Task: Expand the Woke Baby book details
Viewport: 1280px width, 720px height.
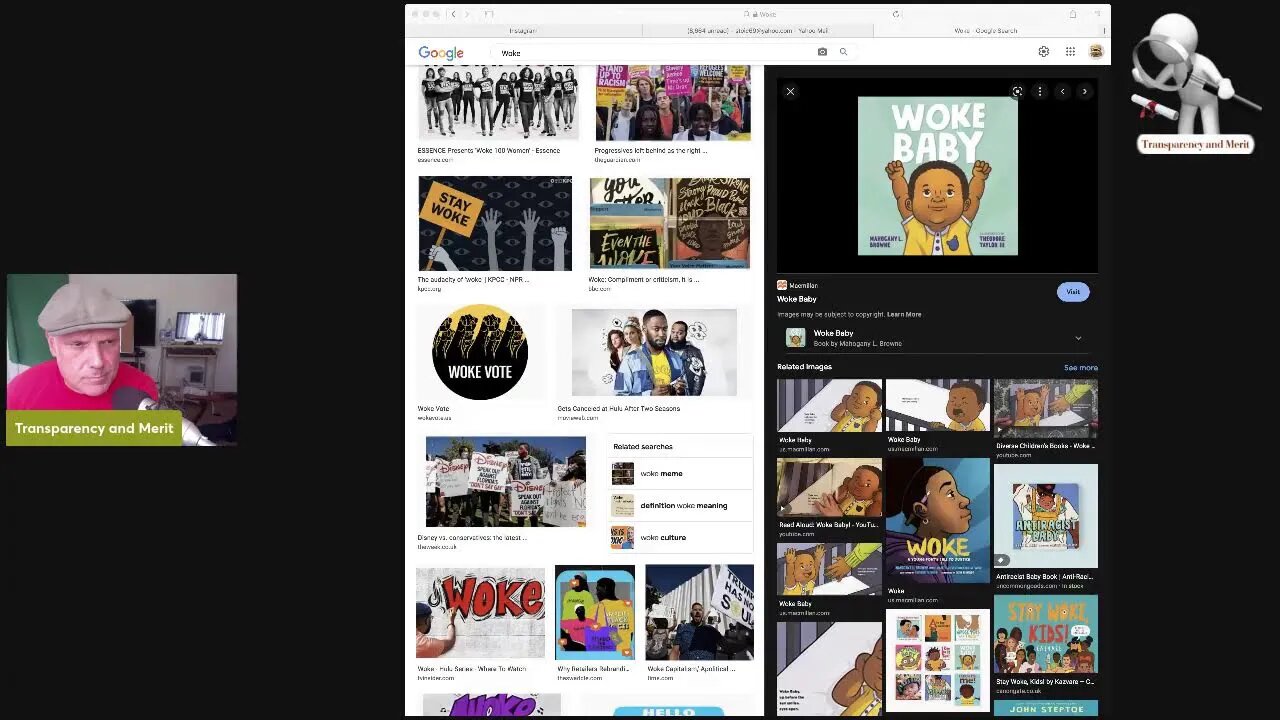Action: click(x=1078, y=338)
